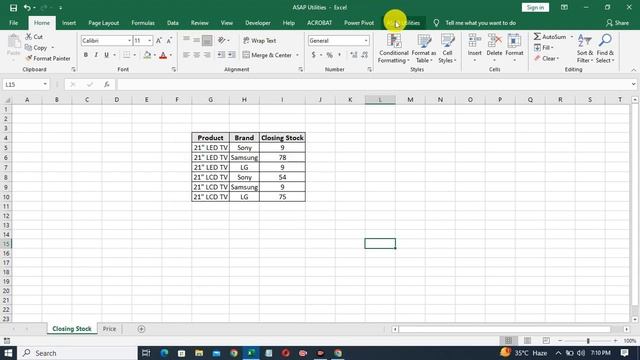Open Cell Styles gallery
Image resolution: width=640 pixels, height=360 pixels.
coord(447,49)
